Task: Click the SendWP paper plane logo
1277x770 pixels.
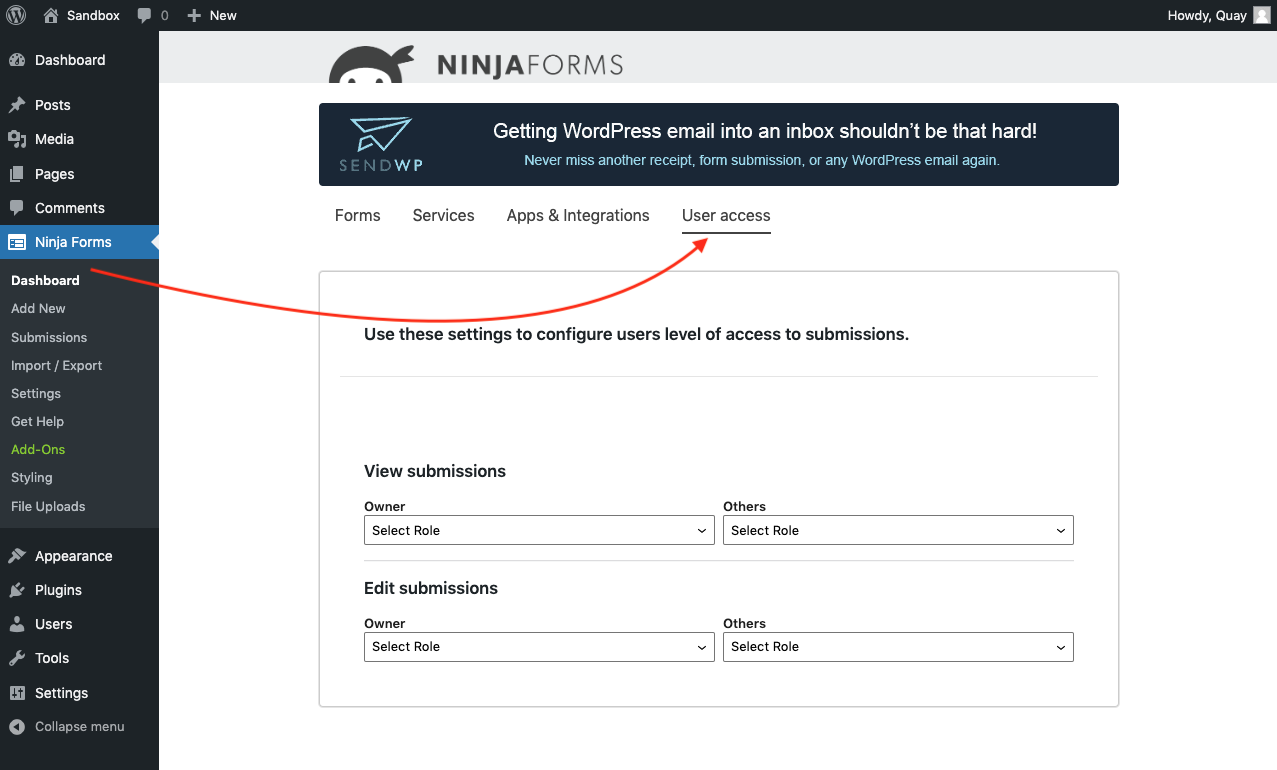Action: pyautogui.click(x=380, y=132)
